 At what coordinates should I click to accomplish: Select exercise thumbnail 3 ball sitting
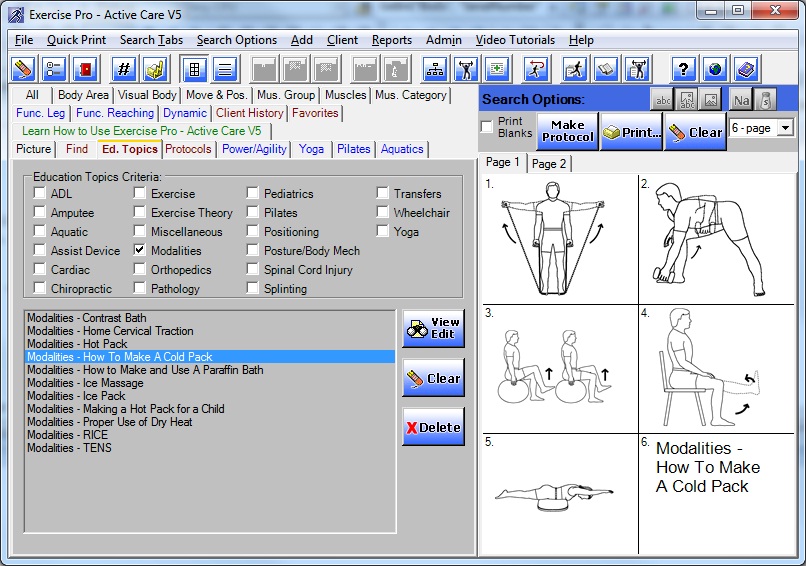(560, 369)
